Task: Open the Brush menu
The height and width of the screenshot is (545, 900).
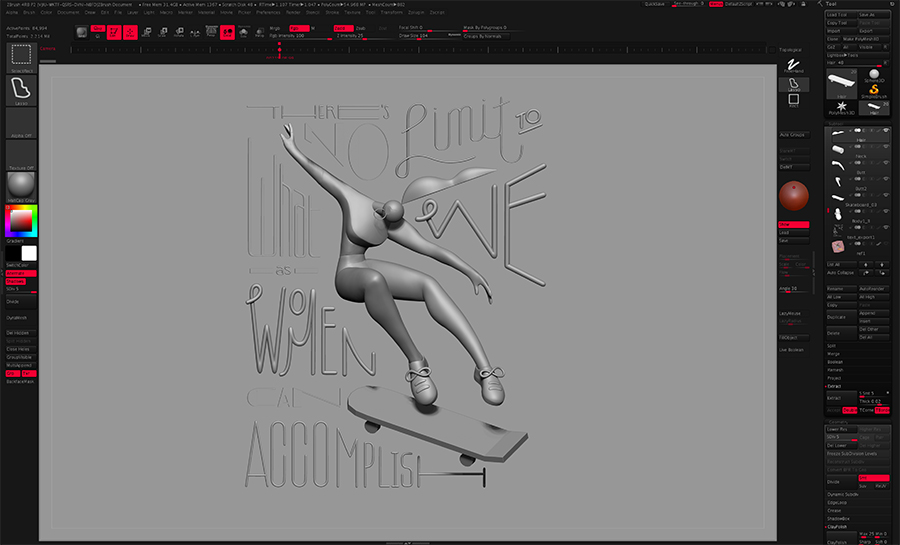Action: click(x=29, y=12)
